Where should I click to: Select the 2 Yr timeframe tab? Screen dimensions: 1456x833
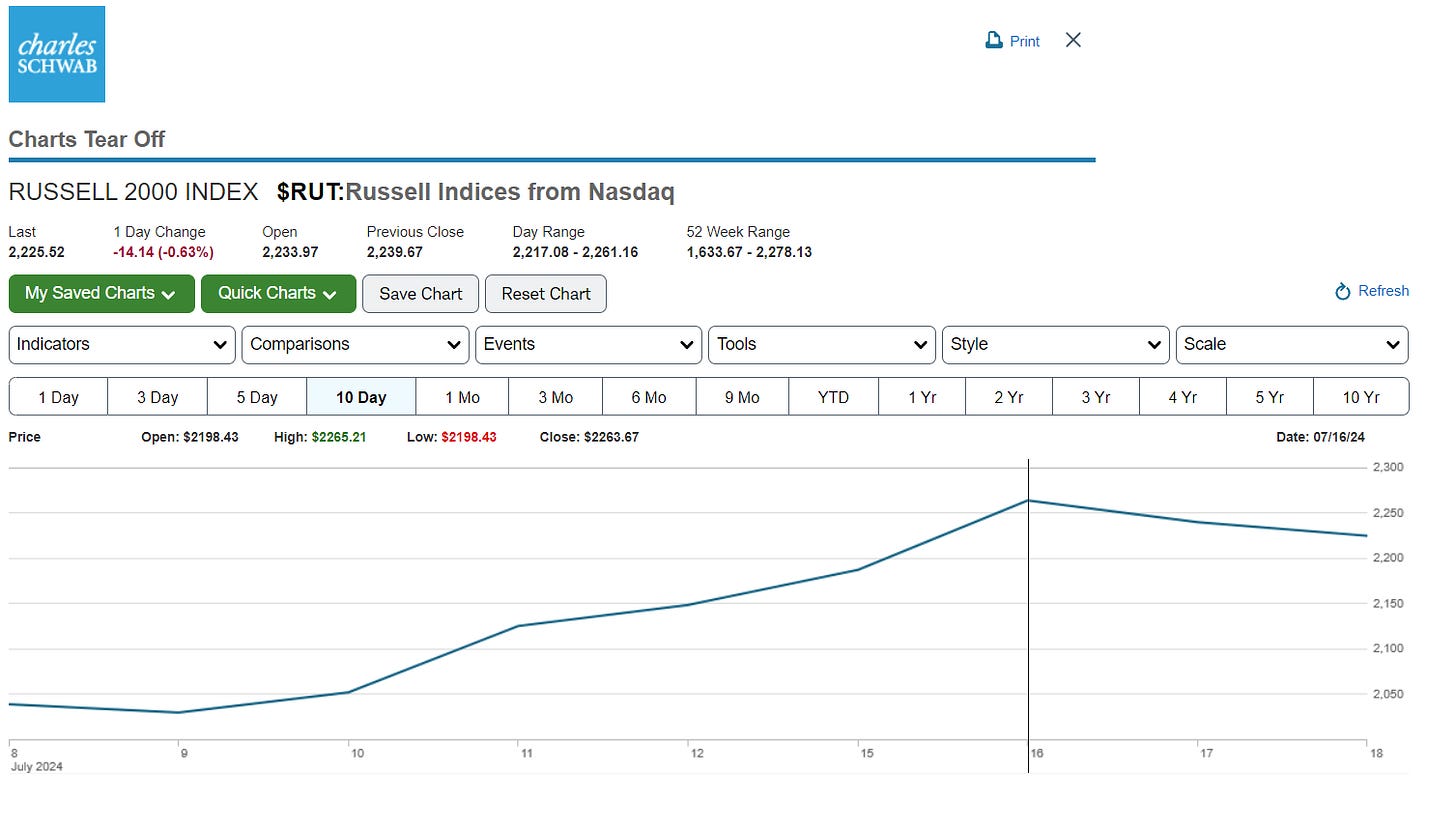[x=1009, y=397]
